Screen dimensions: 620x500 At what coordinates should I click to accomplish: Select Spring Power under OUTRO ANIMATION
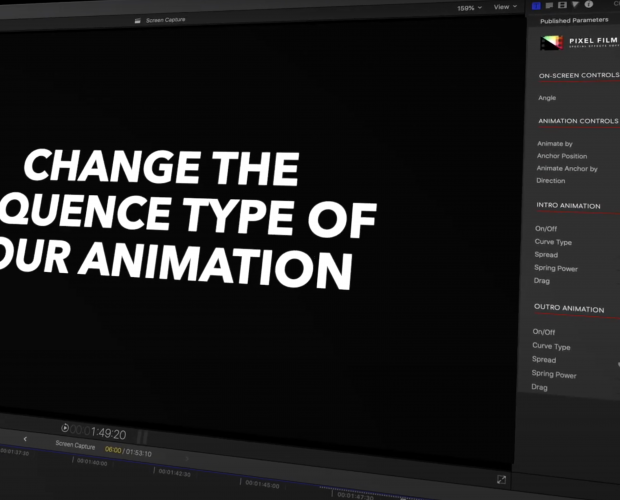pos(554,374)
